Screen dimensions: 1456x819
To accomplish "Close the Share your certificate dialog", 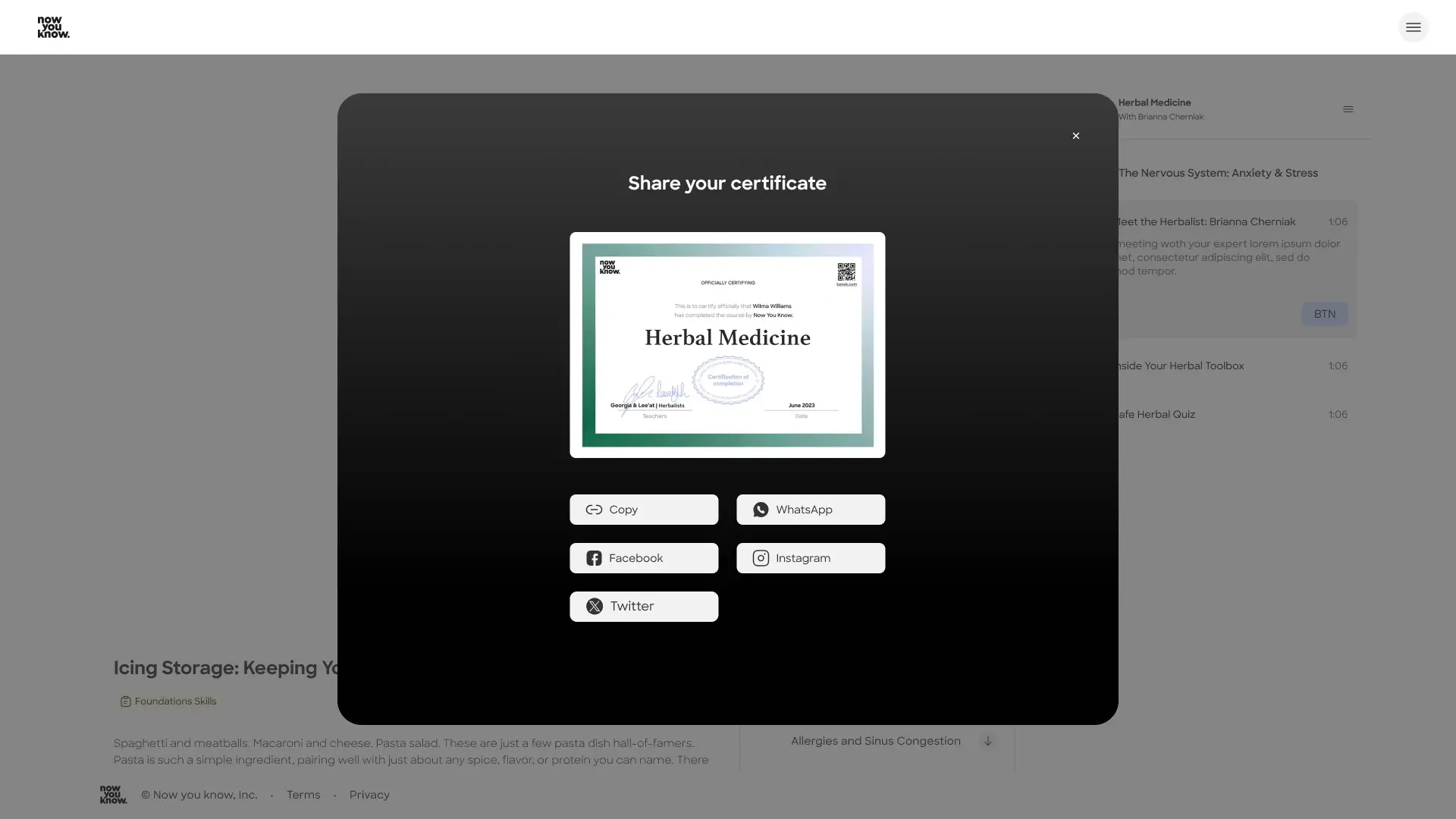I will click(x=1075, y=136).
